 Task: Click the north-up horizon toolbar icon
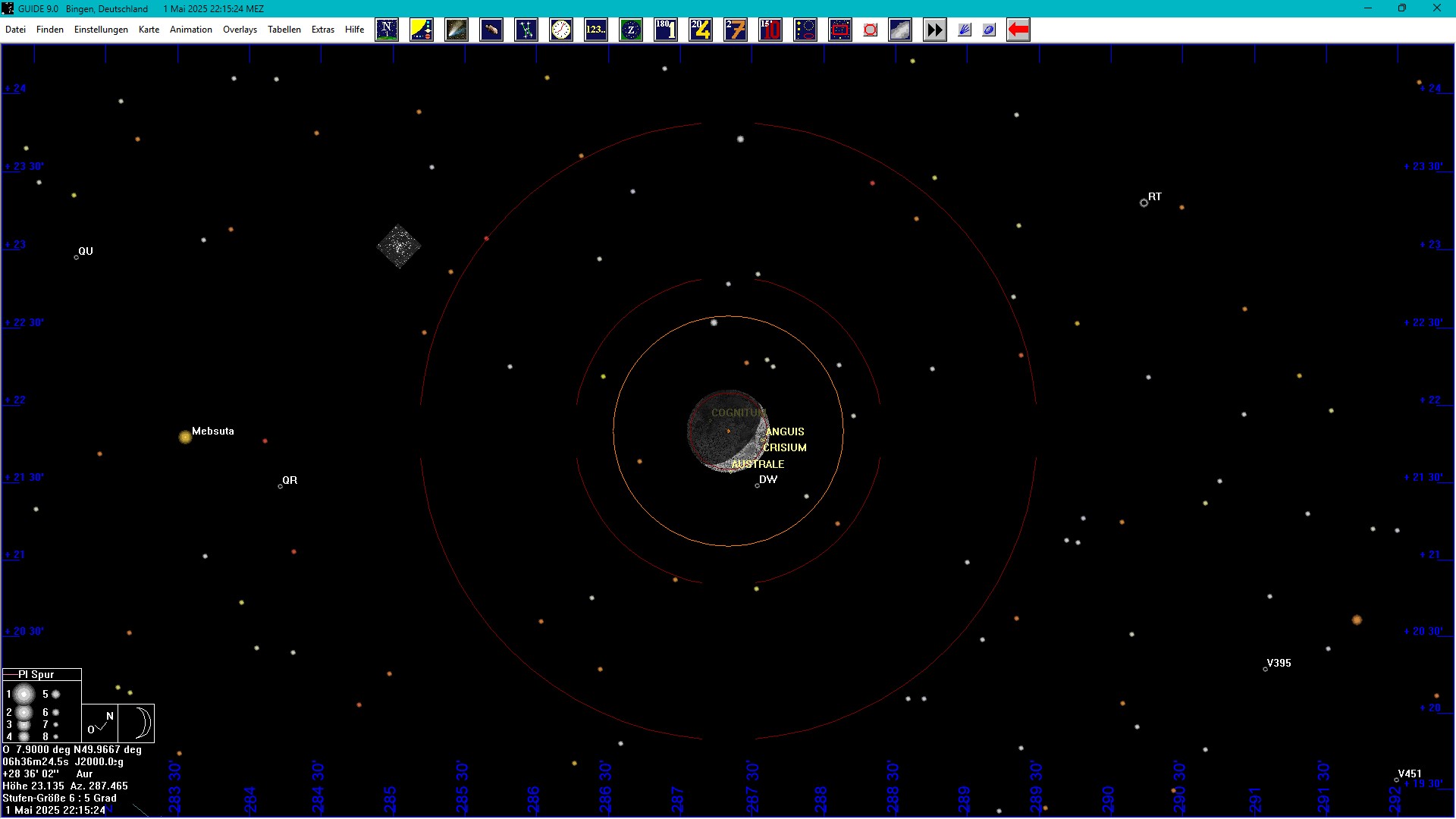pyautogui.click(x=387, y=30)
